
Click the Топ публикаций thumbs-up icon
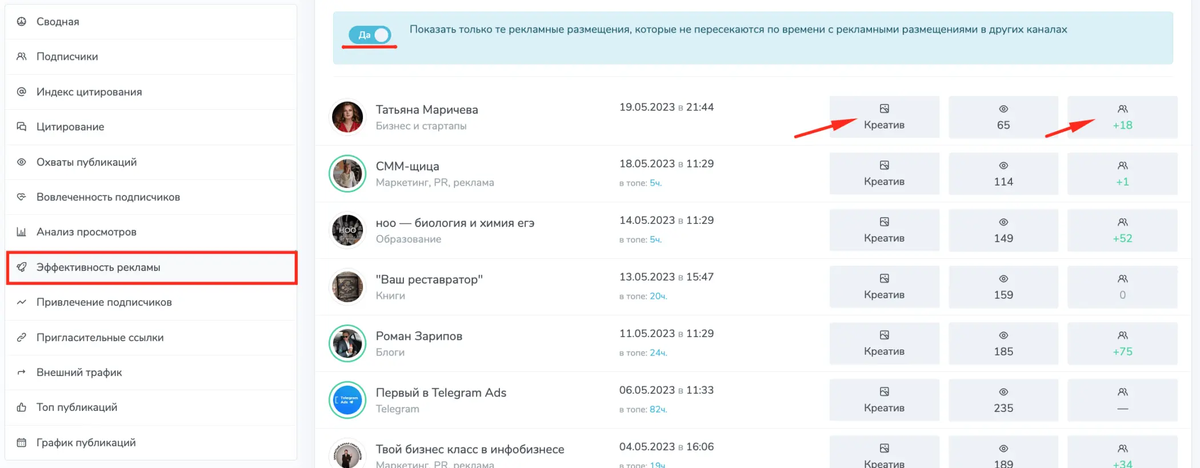tap(21, 407)
